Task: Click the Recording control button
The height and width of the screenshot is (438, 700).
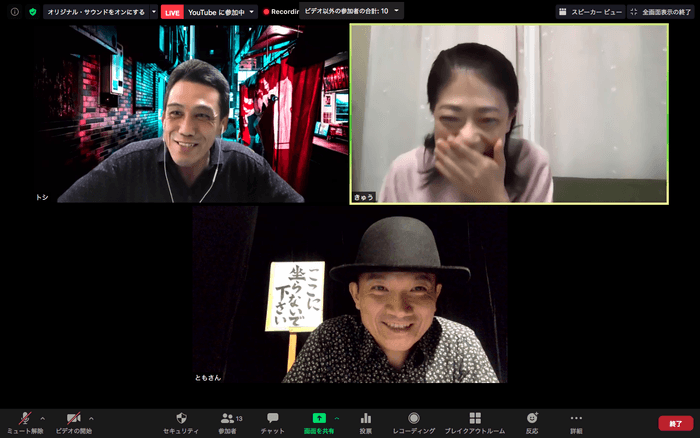Action: point(414,423)
